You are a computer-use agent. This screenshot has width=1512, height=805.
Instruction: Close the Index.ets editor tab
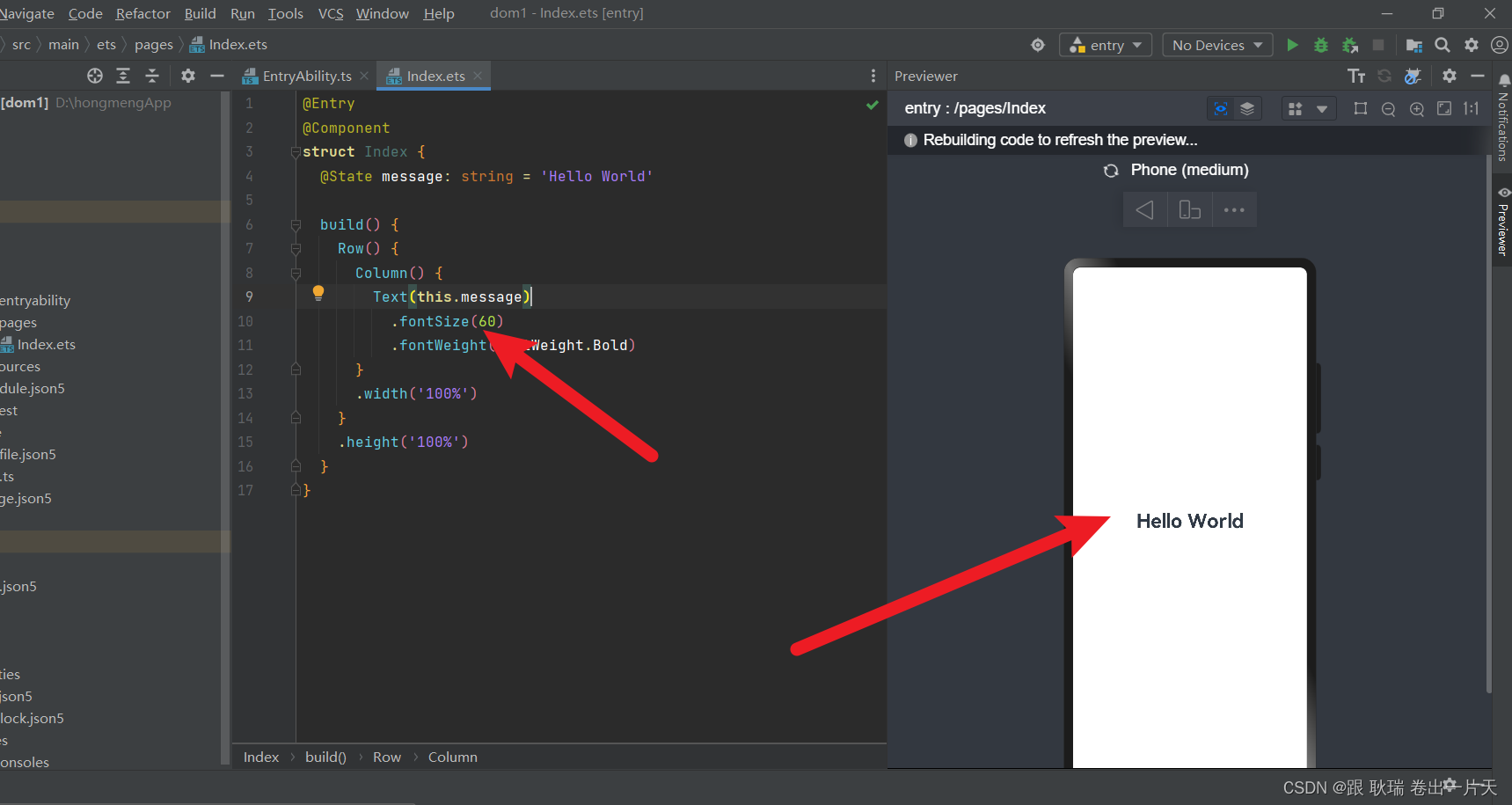(x=478, y=76)
